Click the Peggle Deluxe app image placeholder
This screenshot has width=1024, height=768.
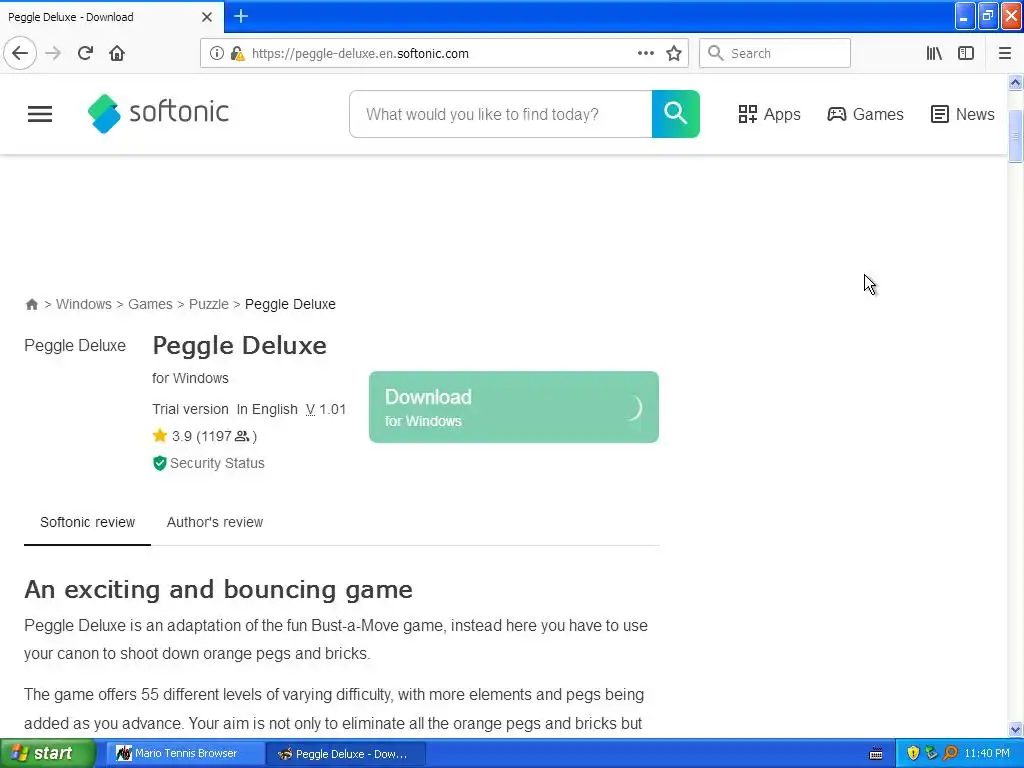(75, 345)
